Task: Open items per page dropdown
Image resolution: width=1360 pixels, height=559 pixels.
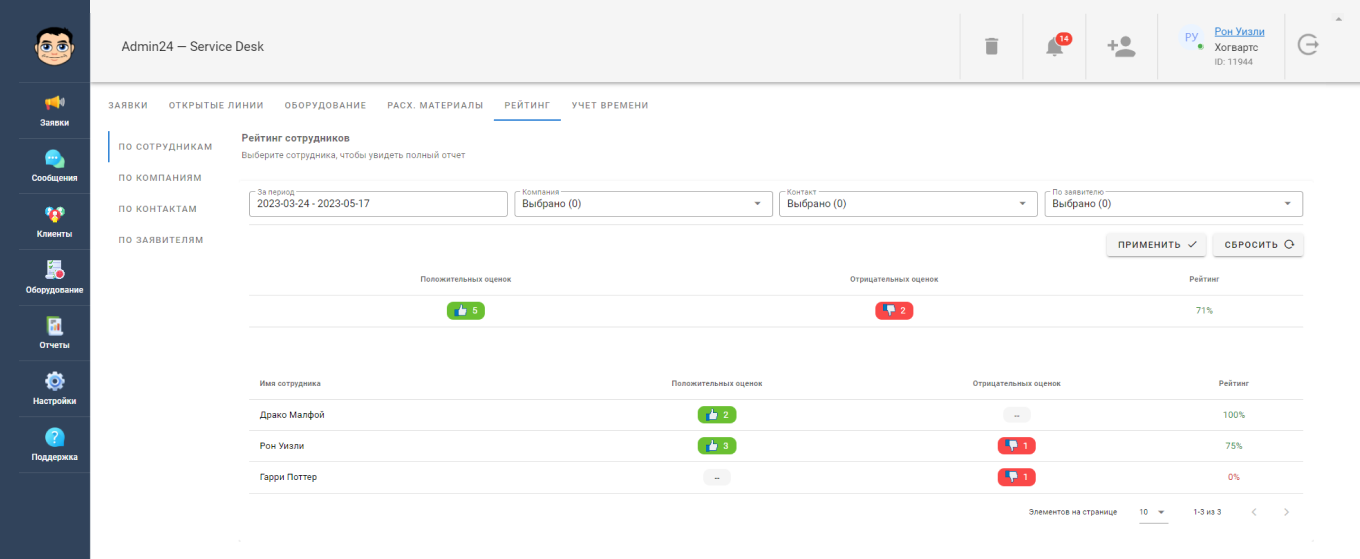Action: [x=1153, y=512]
